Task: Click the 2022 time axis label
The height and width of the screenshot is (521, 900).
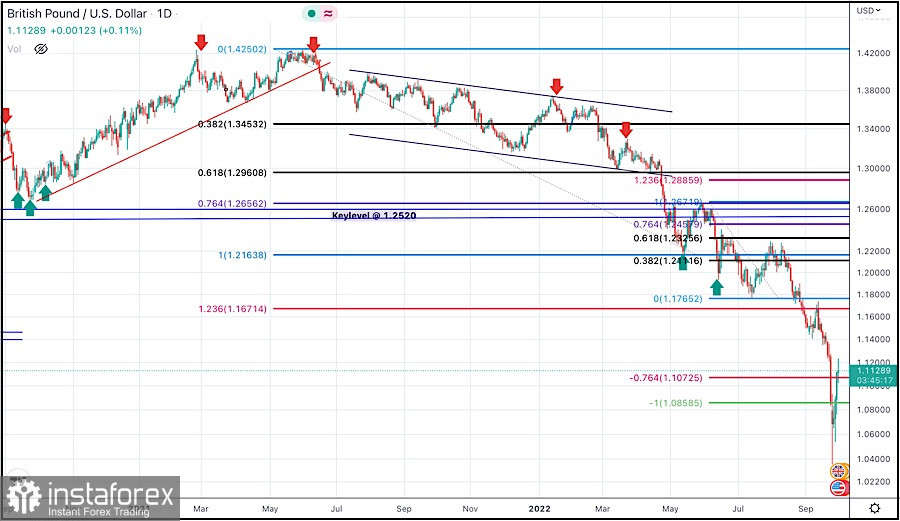Action: (x=539, y=508)
